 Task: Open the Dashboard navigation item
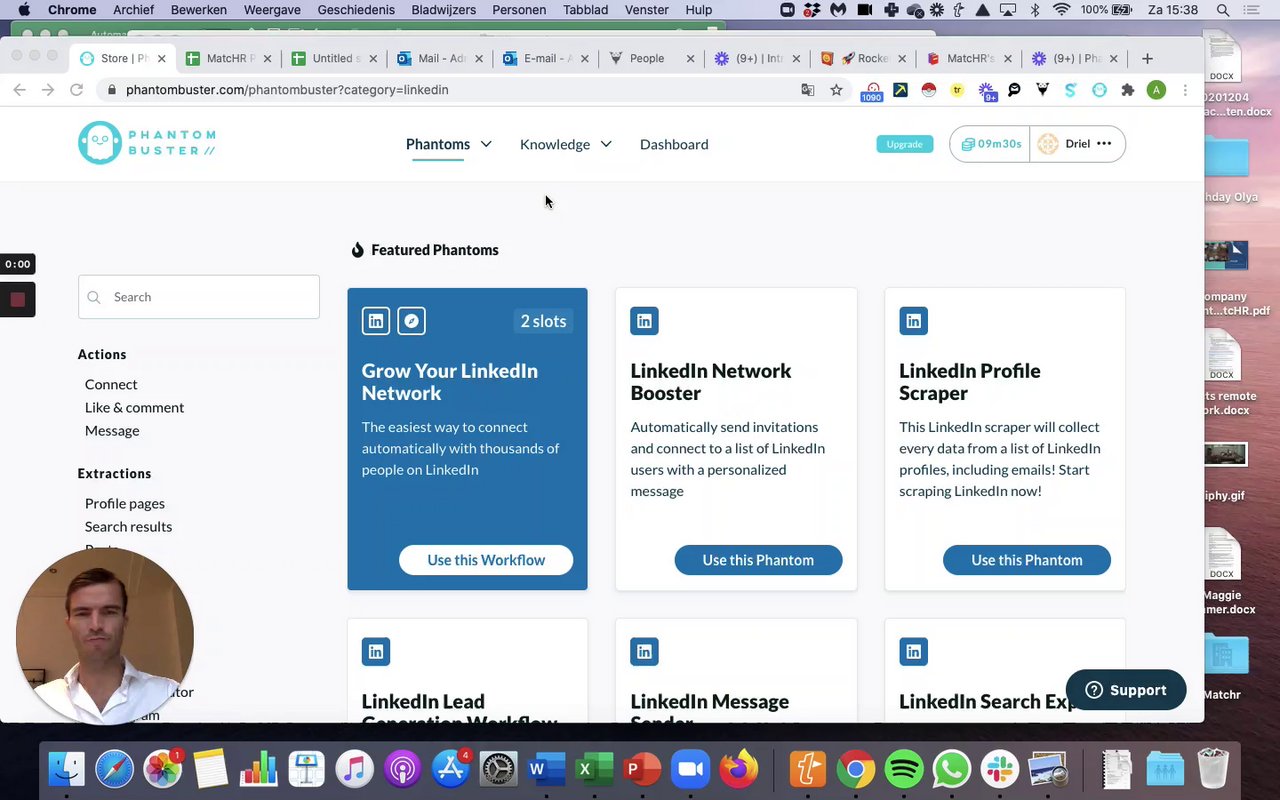point(674,144)
